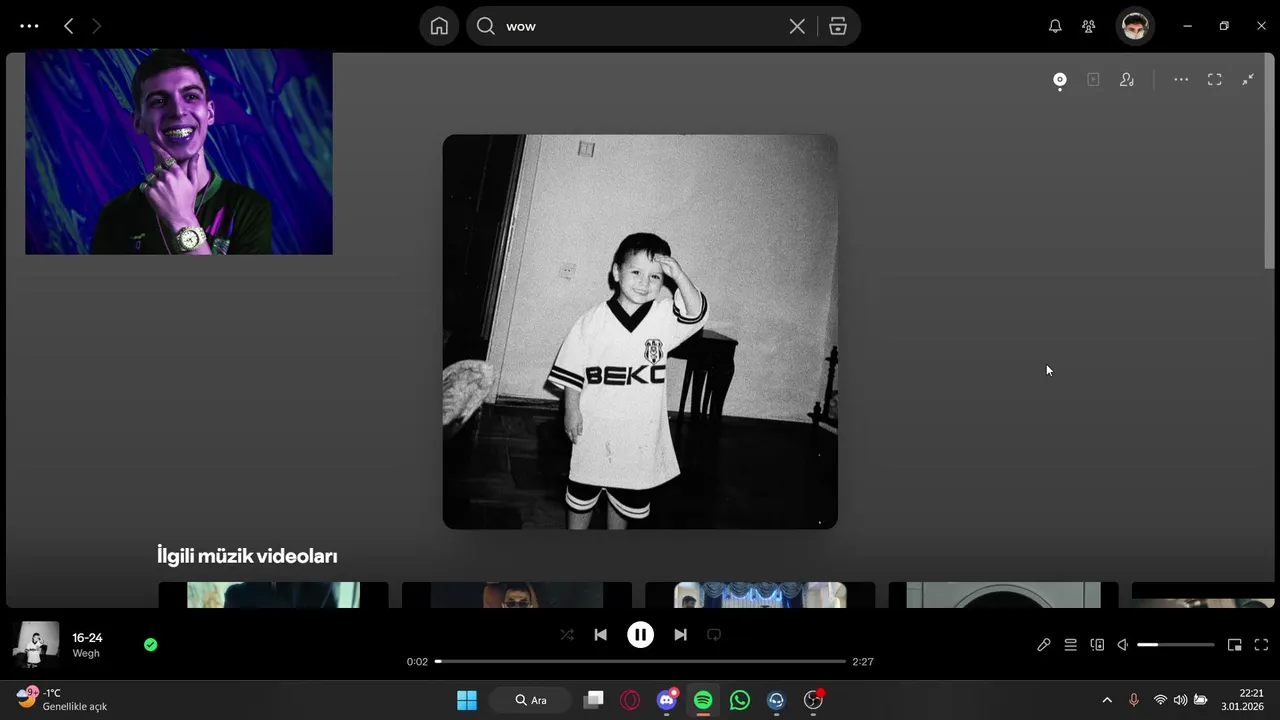Open OBS Studio from the taskbar
Screen dimensions: 1280x720
coord(813,700)
